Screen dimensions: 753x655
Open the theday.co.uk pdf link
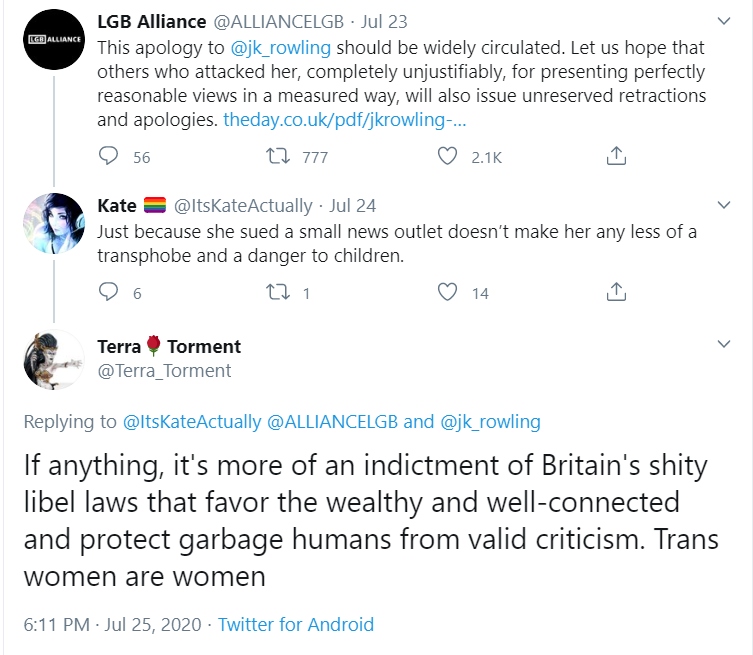click(345, 120)
